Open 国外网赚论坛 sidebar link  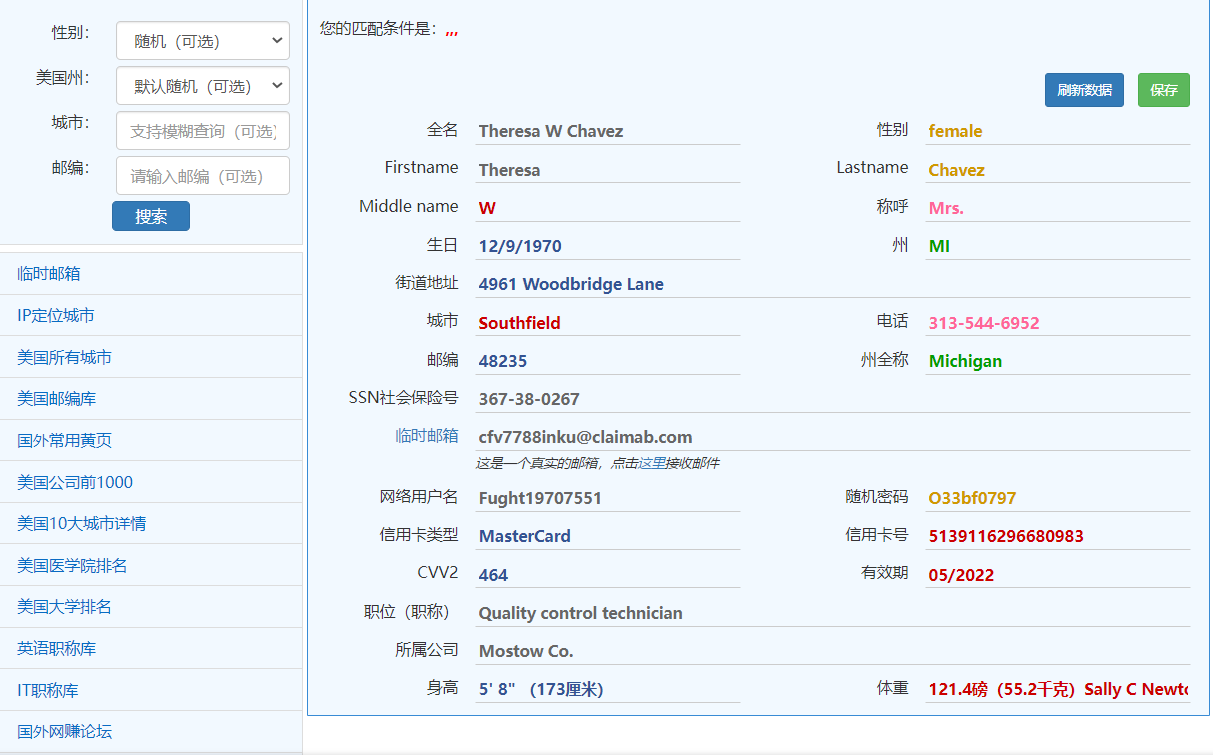pyautogui.click(x=64, y=731)
